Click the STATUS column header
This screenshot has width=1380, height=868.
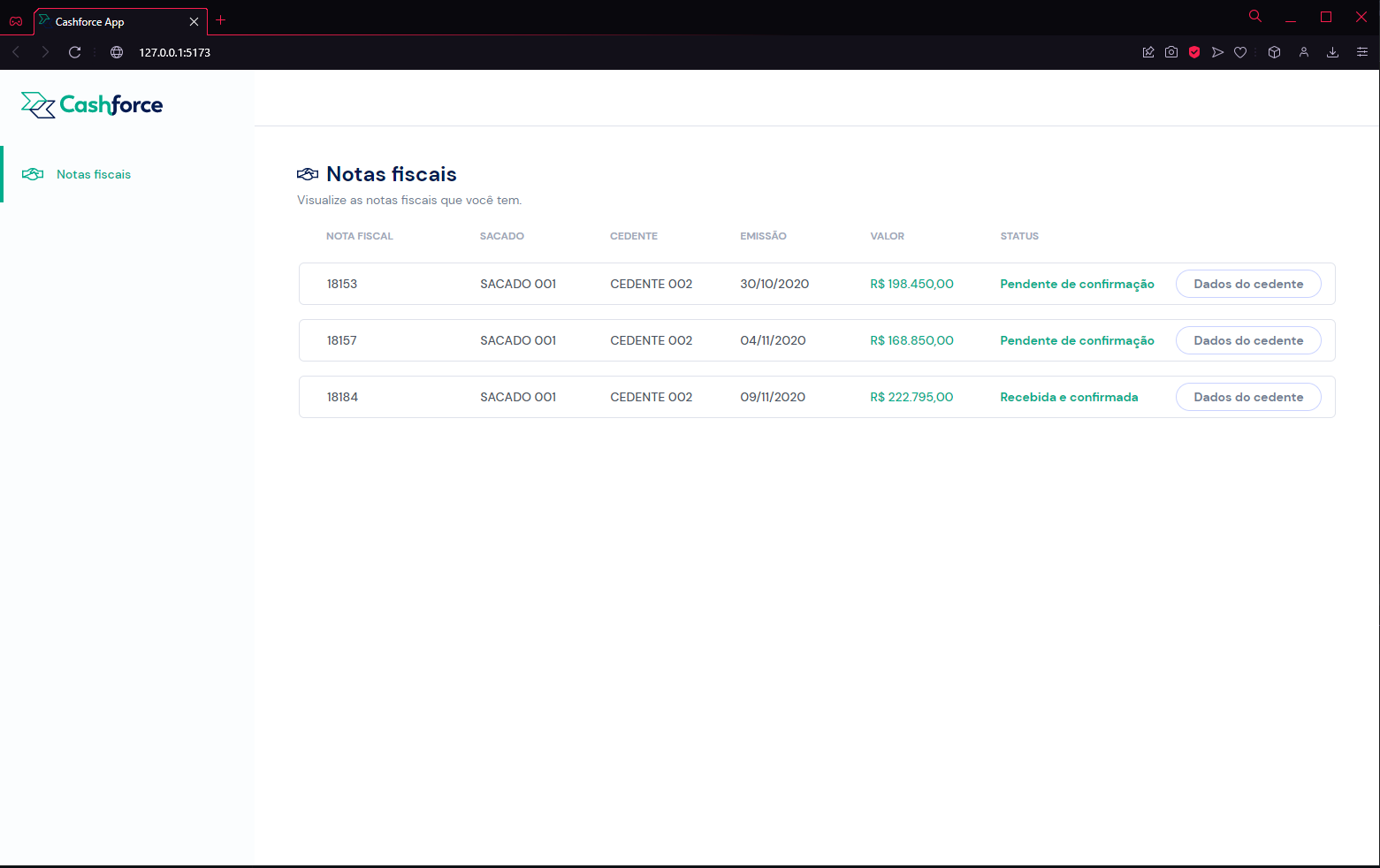click(1019, 236)
